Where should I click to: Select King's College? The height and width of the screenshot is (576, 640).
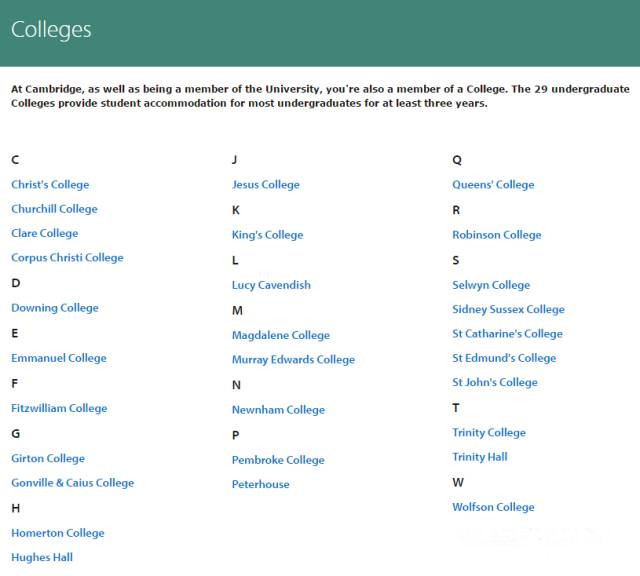coord(268,235)
